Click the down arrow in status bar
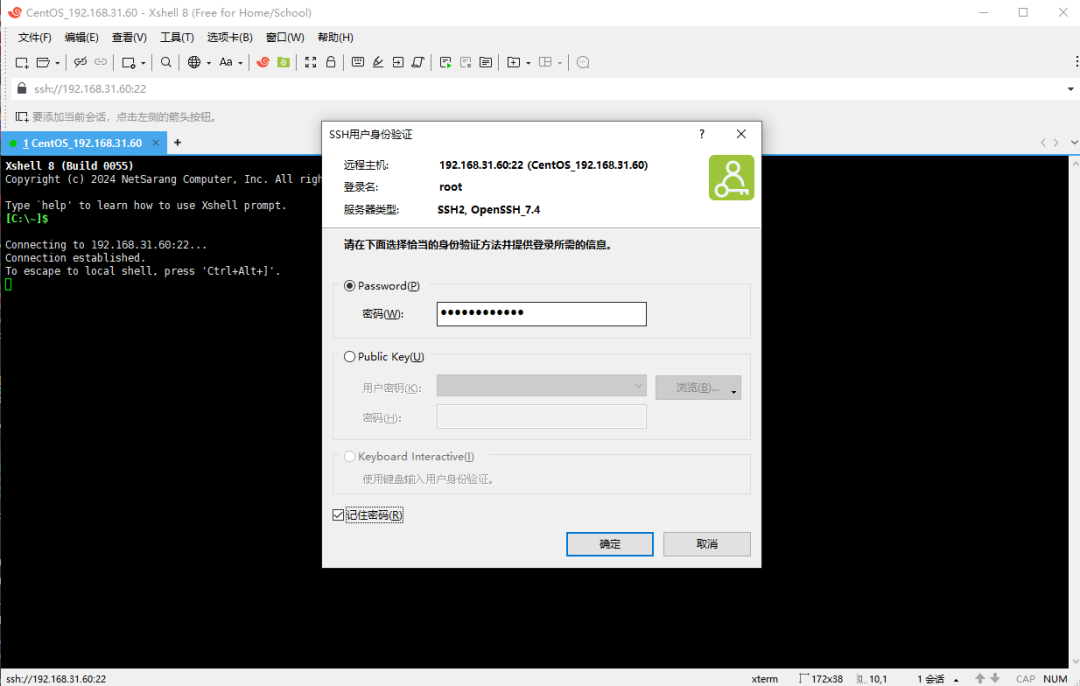This screenshot has height=686, width=1080. point(995,678)
